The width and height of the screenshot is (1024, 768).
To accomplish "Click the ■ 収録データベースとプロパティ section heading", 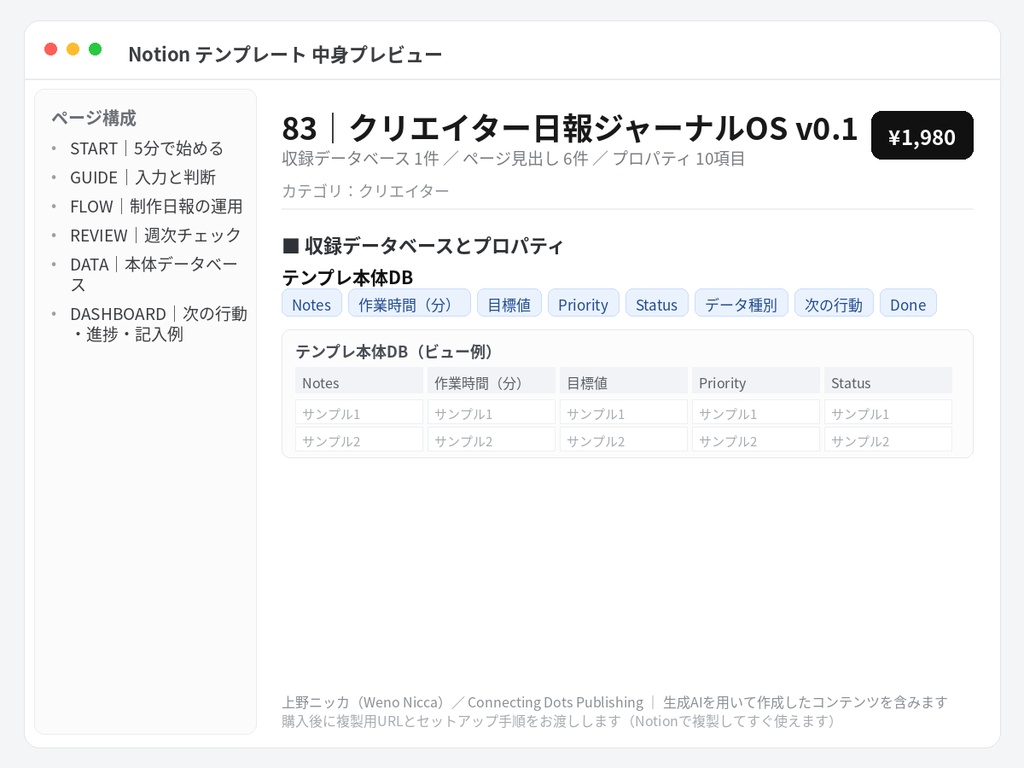I will 423,246.
